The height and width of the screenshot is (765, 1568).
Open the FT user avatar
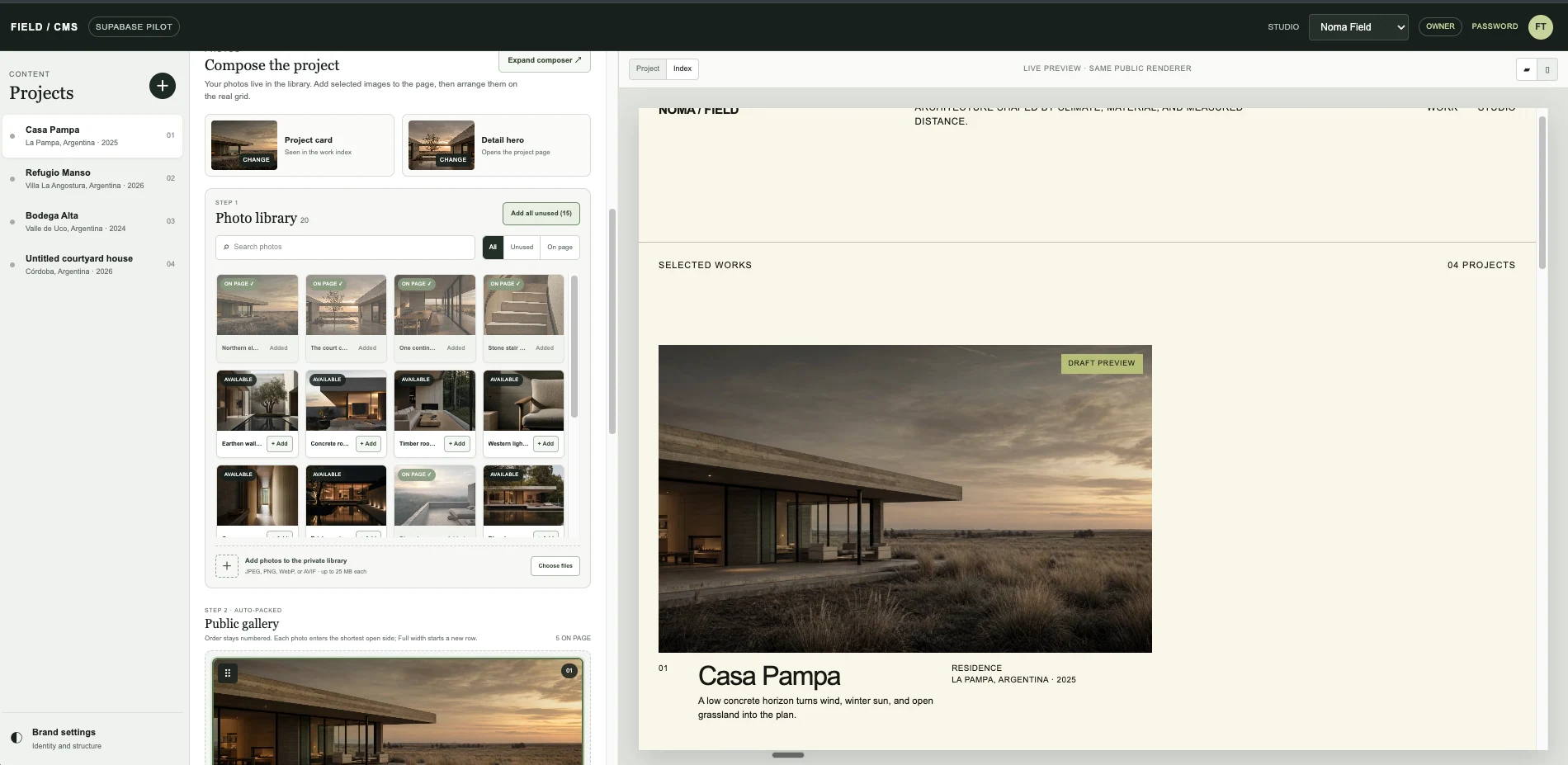pos(1540,26)
